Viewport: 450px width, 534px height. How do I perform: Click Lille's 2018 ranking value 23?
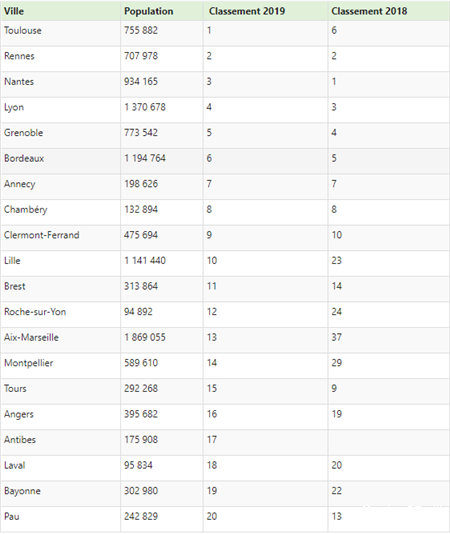pyautogui.click(x=337, y=261)
